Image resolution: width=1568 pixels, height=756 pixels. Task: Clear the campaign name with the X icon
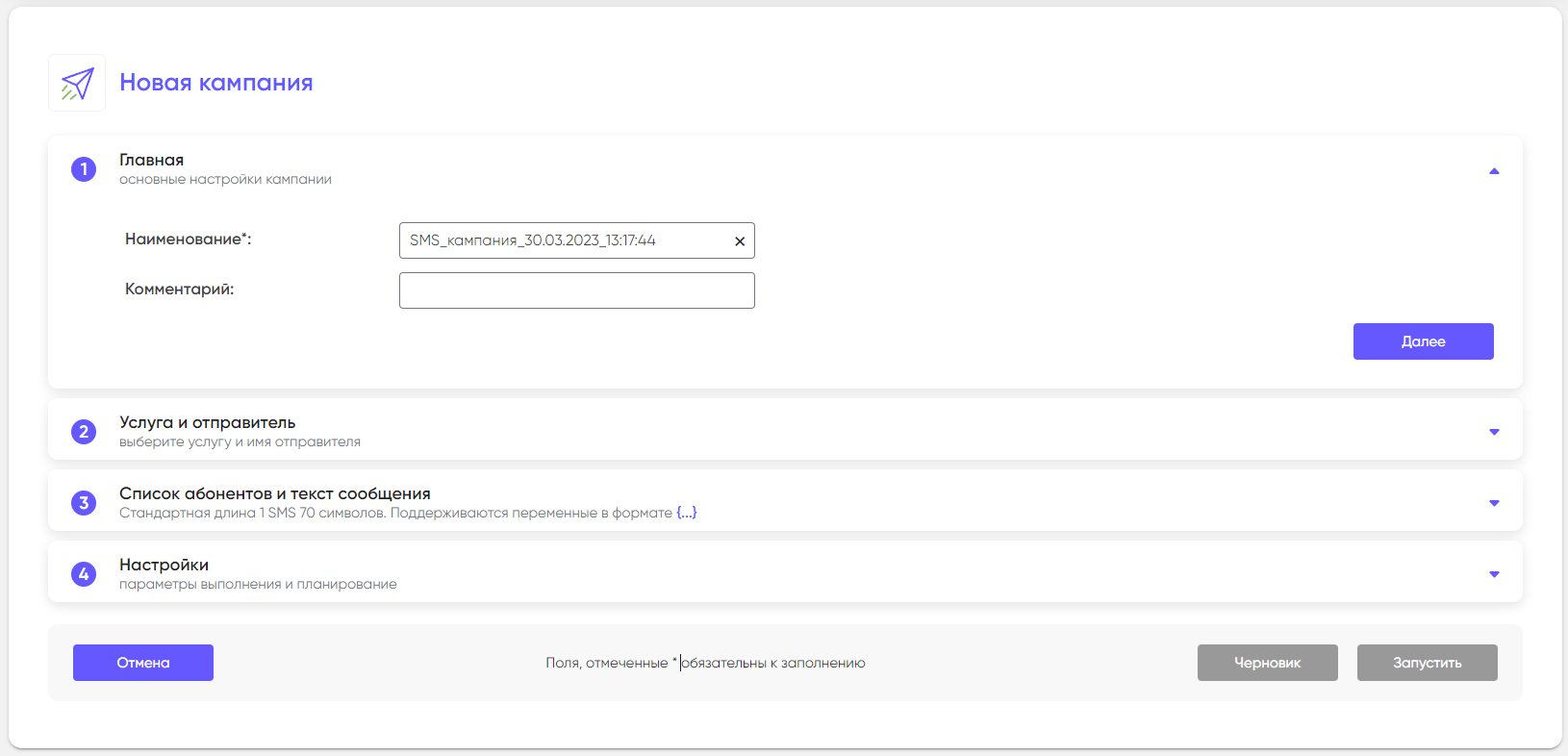click(740, 241)
